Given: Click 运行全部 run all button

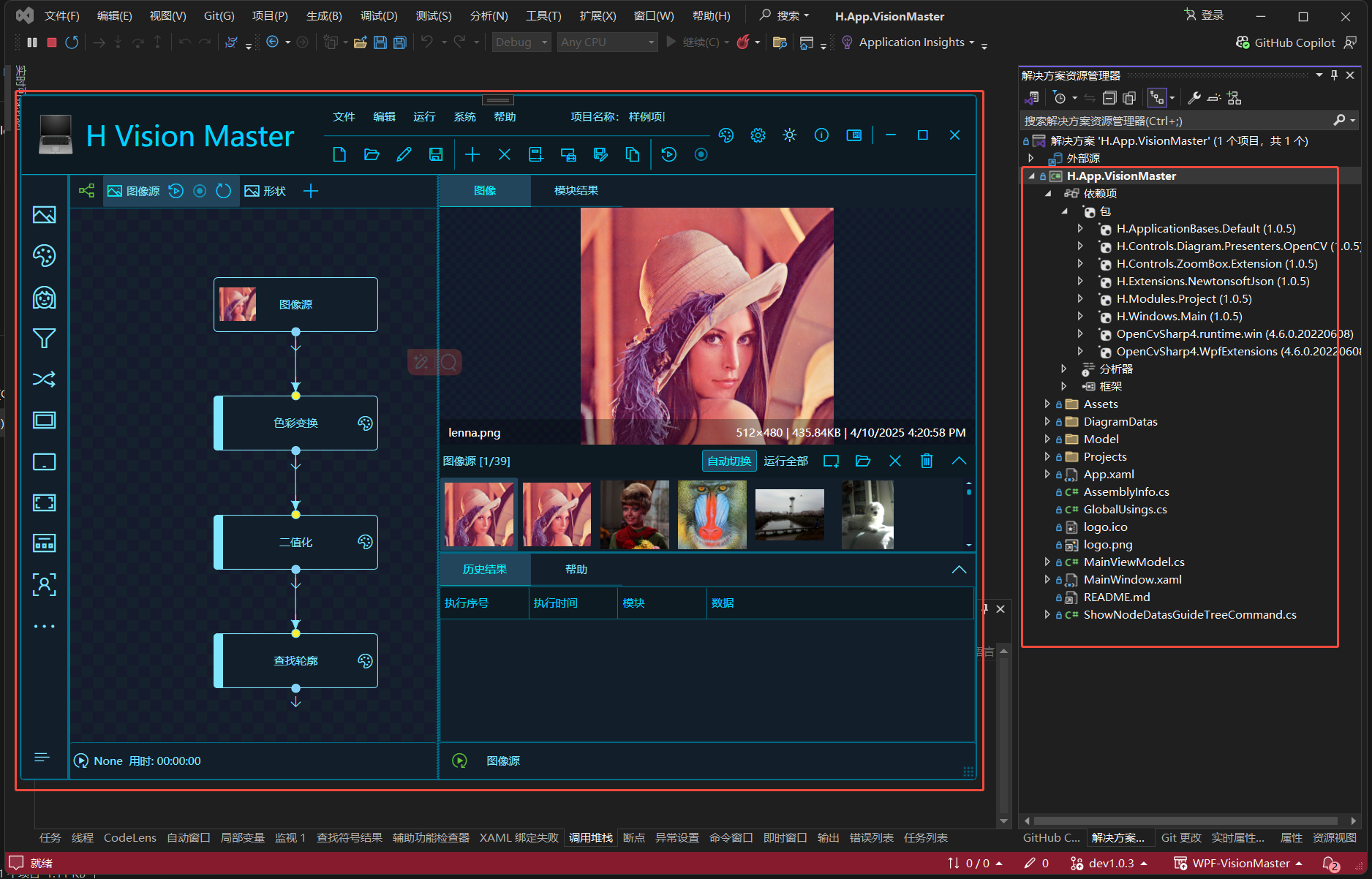Looking at the screenshot, I should [786, 461].
